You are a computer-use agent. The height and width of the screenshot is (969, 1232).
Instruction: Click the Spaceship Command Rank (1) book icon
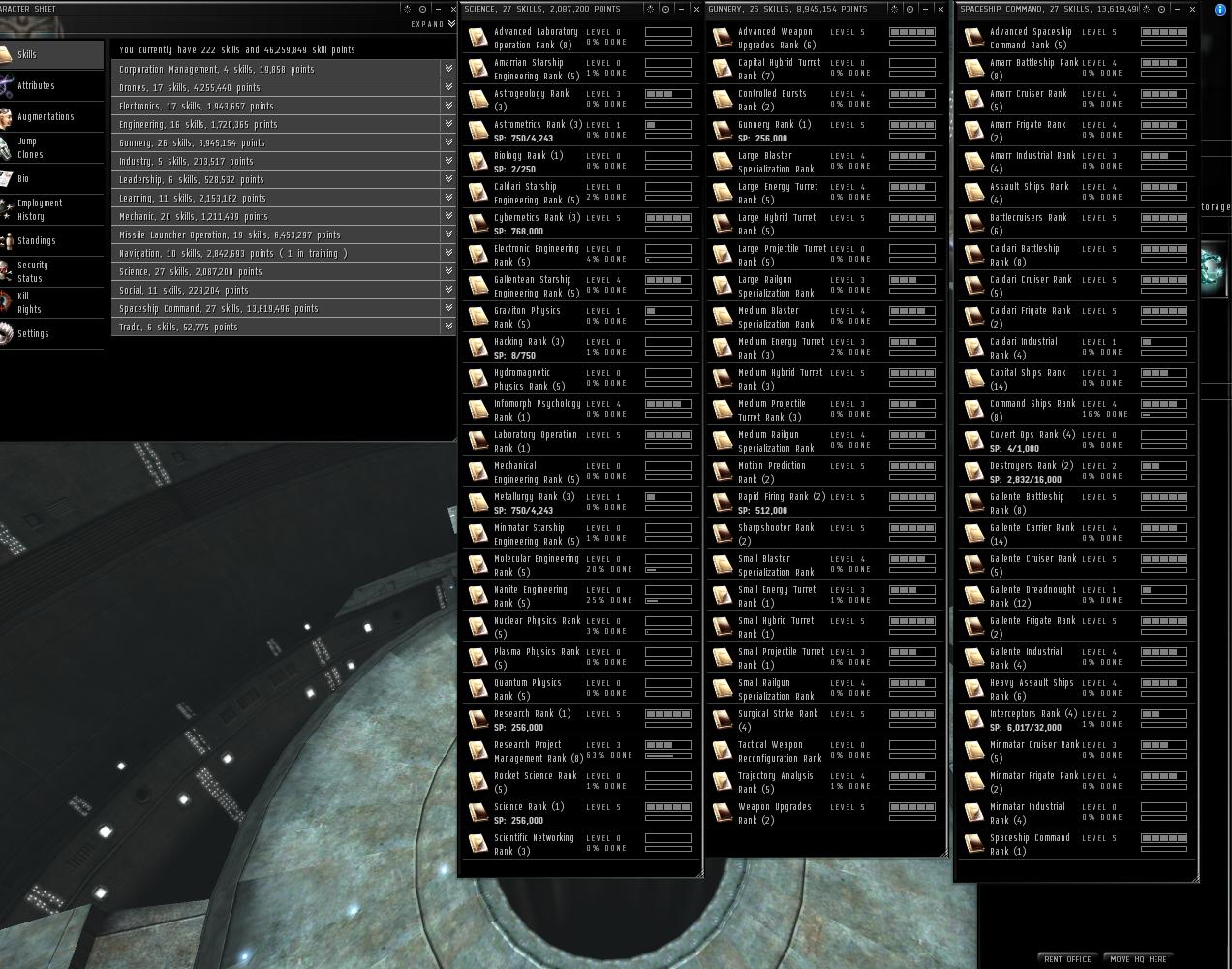coord(973,844)
